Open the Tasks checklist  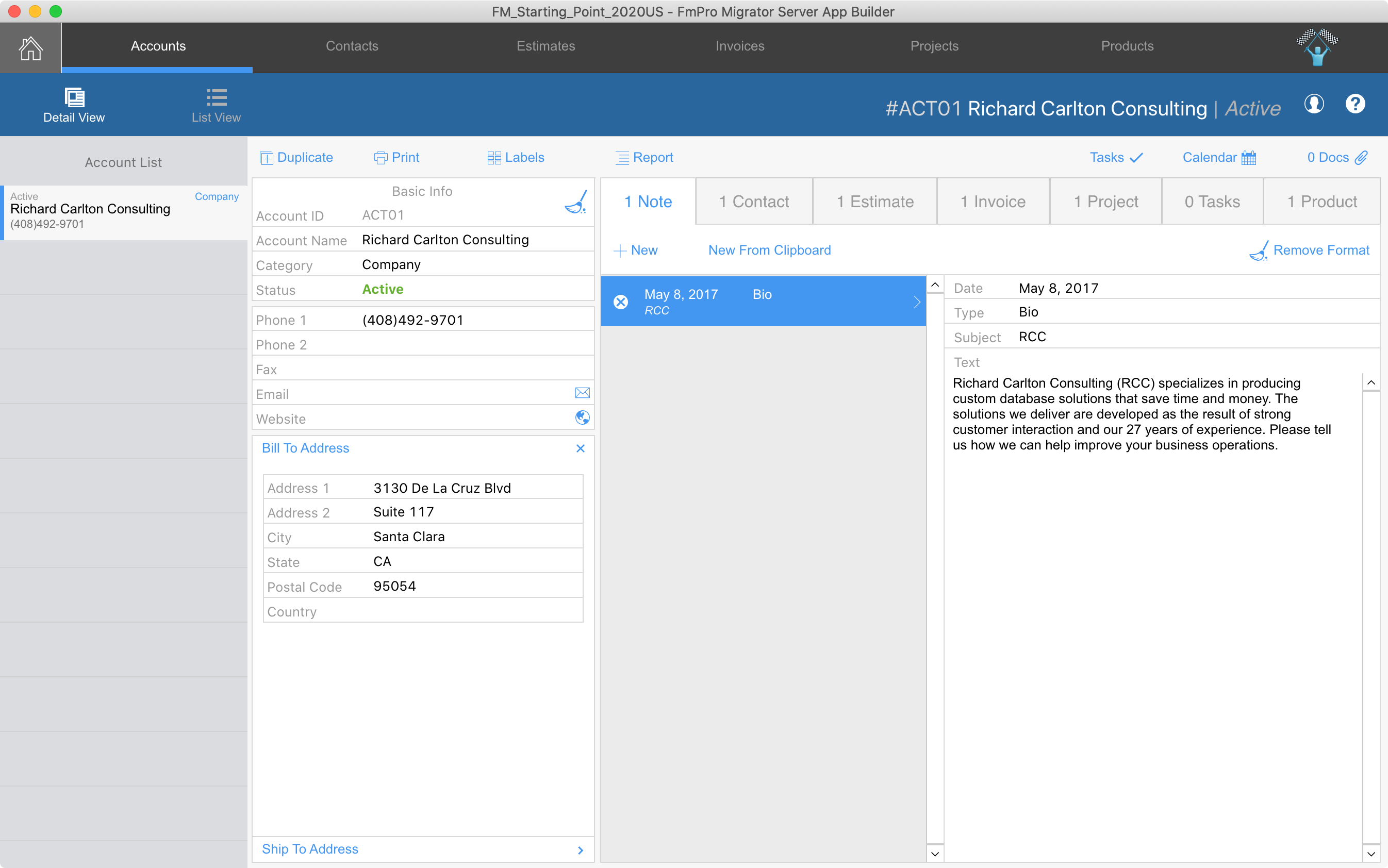[x=1116, y=158]
